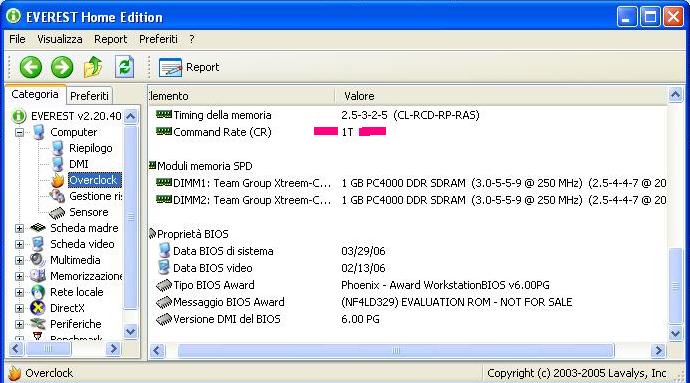Click the Scheda madre board icon

[x=38, y=228]
